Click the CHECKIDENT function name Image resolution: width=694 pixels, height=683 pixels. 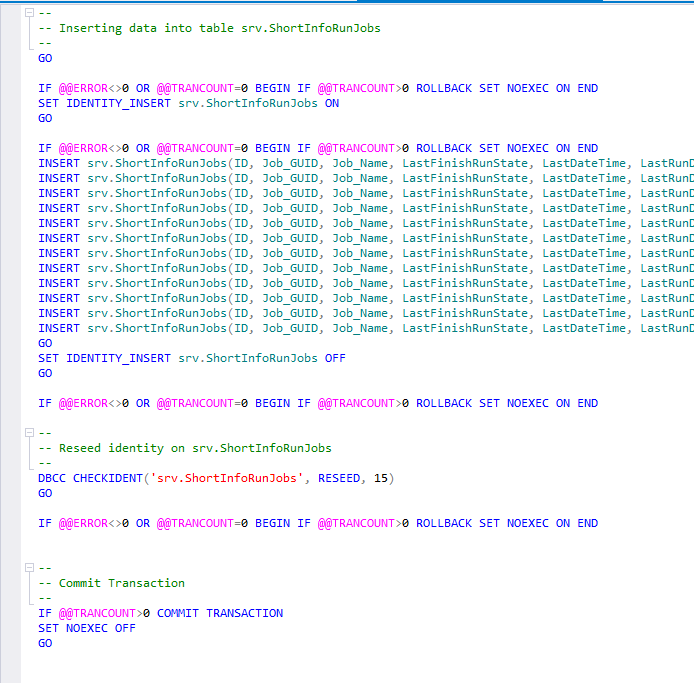[108, 478]
